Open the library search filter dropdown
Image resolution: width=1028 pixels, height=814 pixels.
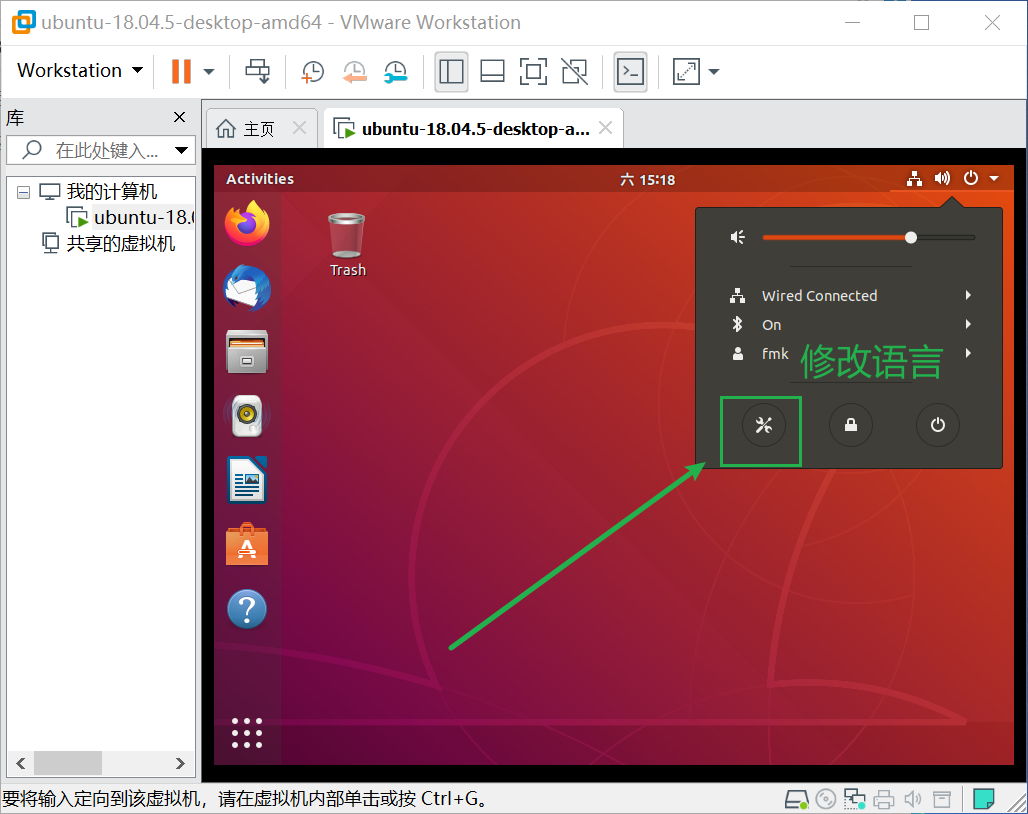[182, 150]
